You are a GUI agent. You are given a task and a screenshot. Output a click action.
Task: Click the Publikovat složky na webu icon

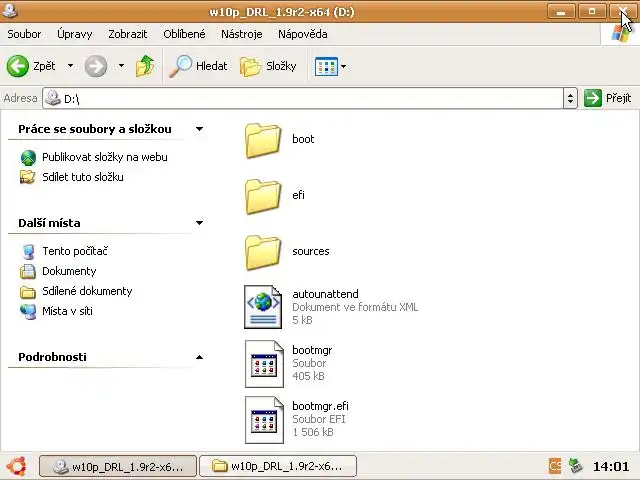(28, 157)
